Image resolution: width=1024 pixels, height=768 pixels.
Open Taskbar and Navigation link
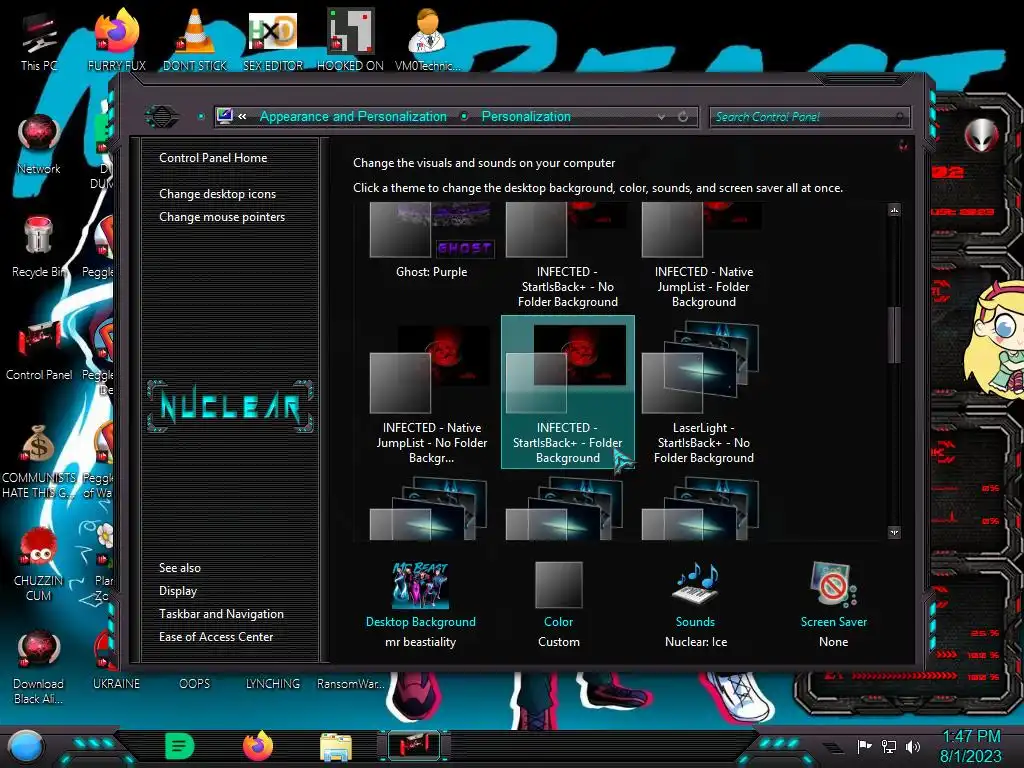221,614
